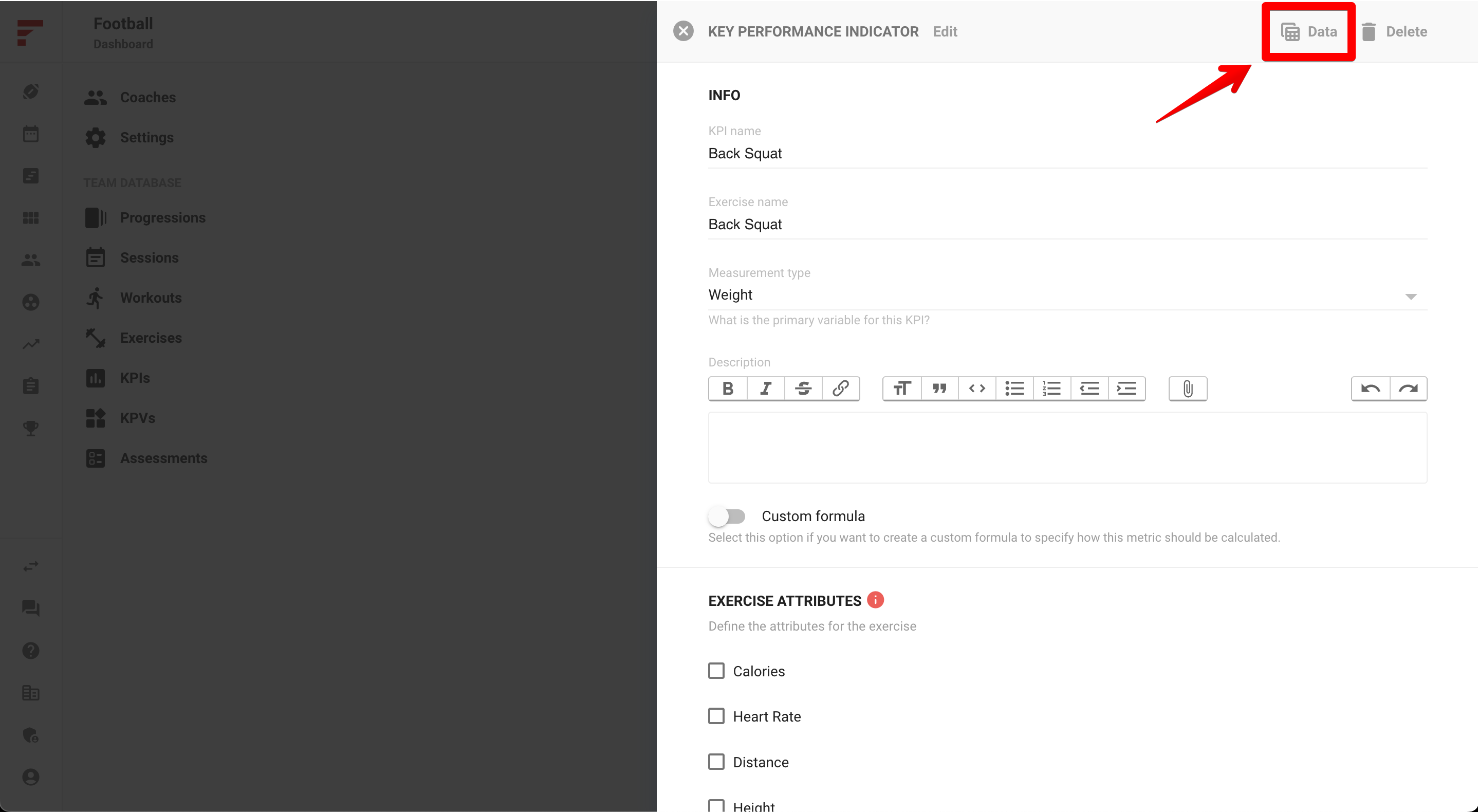This screenshot has height=812, width=1478.
Task: Open the grid icon in left rail
Action: pyautogui.click(x=30, y=218)
